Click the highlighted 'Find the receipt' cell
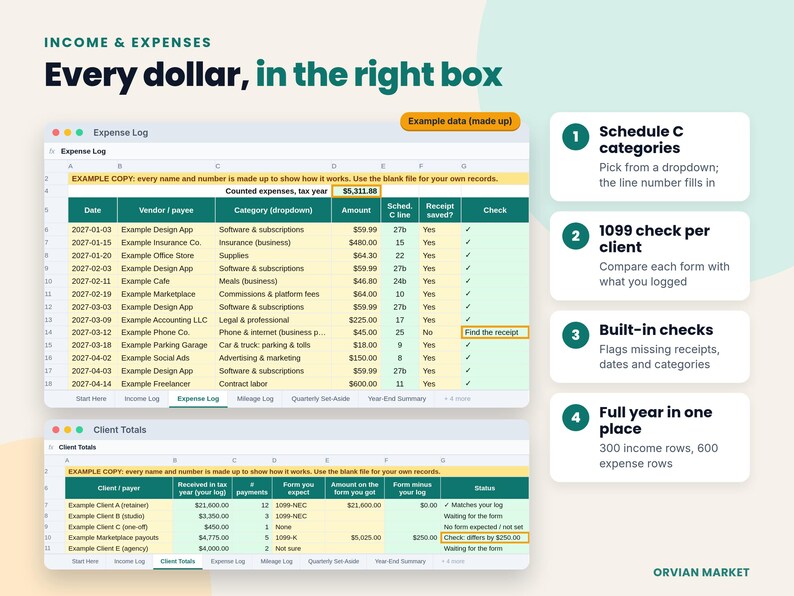The height and width of the screenshot is (596, 794). click(x=495, y=333)
